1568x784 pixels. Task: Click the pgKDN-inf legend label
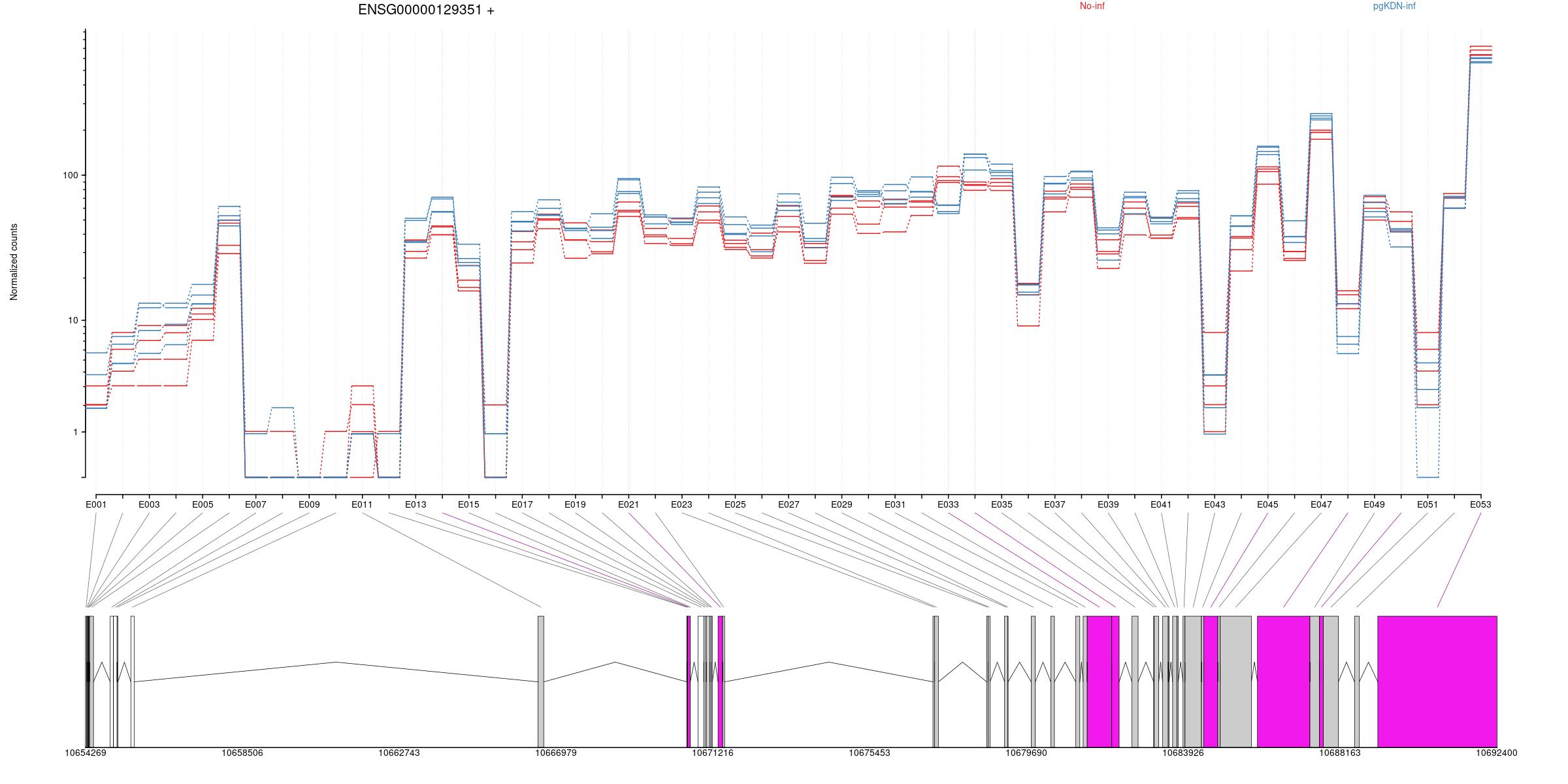[x=1394, y=7]
